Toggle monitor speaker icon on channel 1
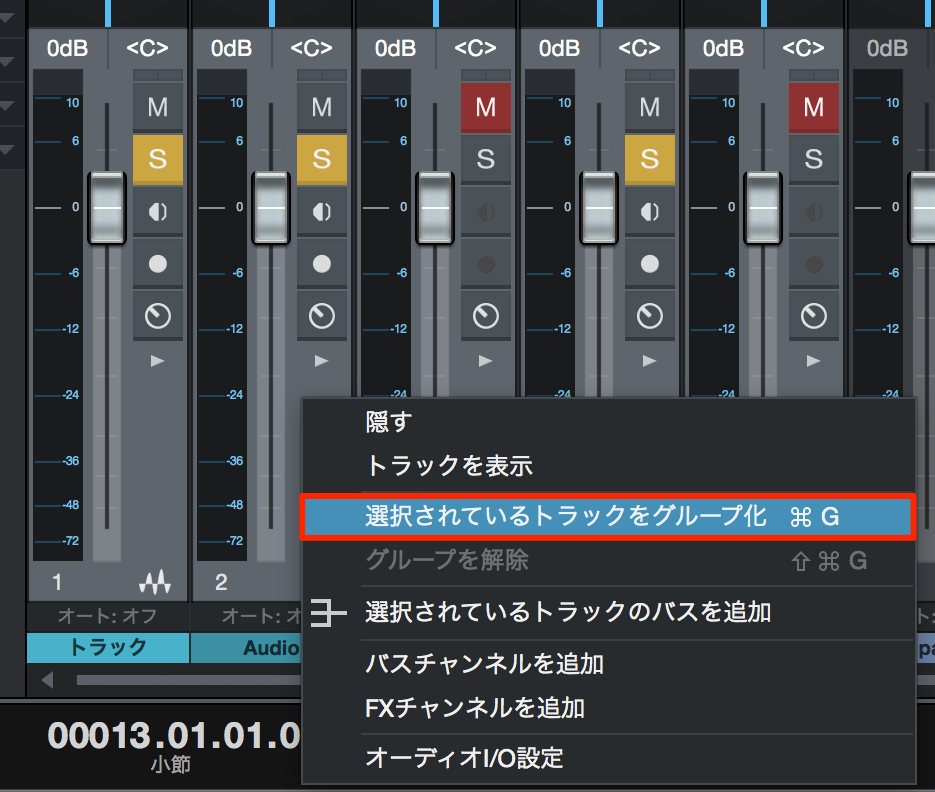Image resolution: width=935 pixels, height=792 pixels. tap(157, 212)
